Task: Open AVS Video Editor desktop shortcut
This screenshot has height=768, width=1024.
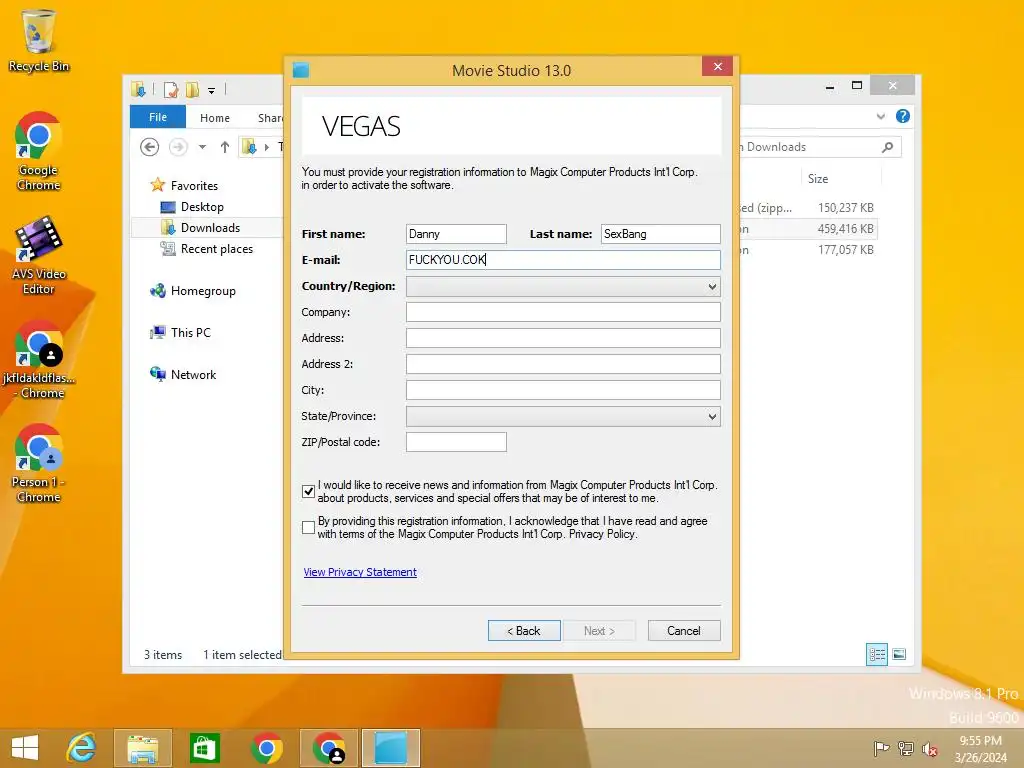Action: pos(39,255)
